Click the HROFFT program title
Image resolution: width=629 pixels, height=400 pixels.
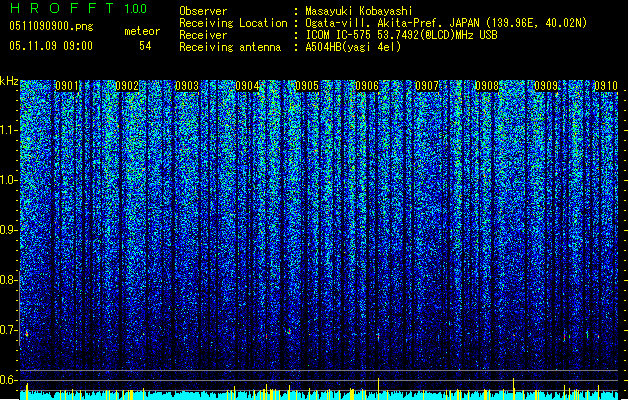[62, 10]
